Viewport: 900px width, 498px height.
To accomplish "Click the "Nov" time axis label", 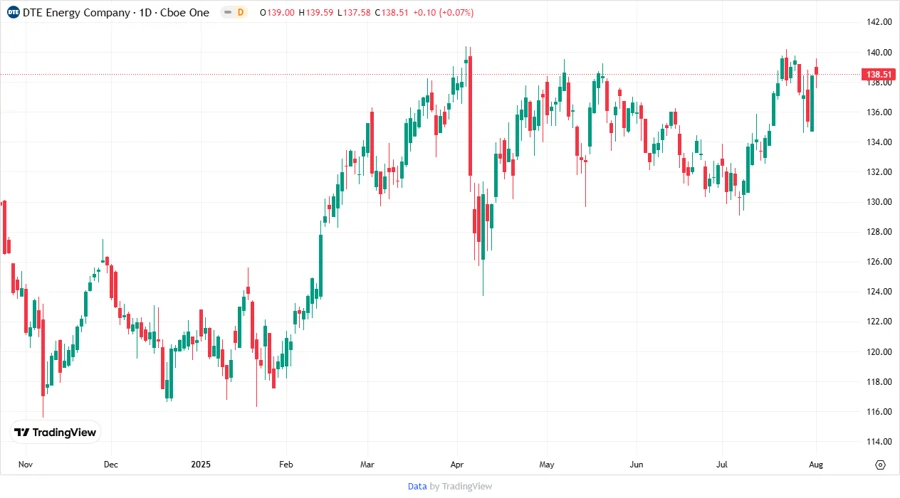I will click(25, 464).
